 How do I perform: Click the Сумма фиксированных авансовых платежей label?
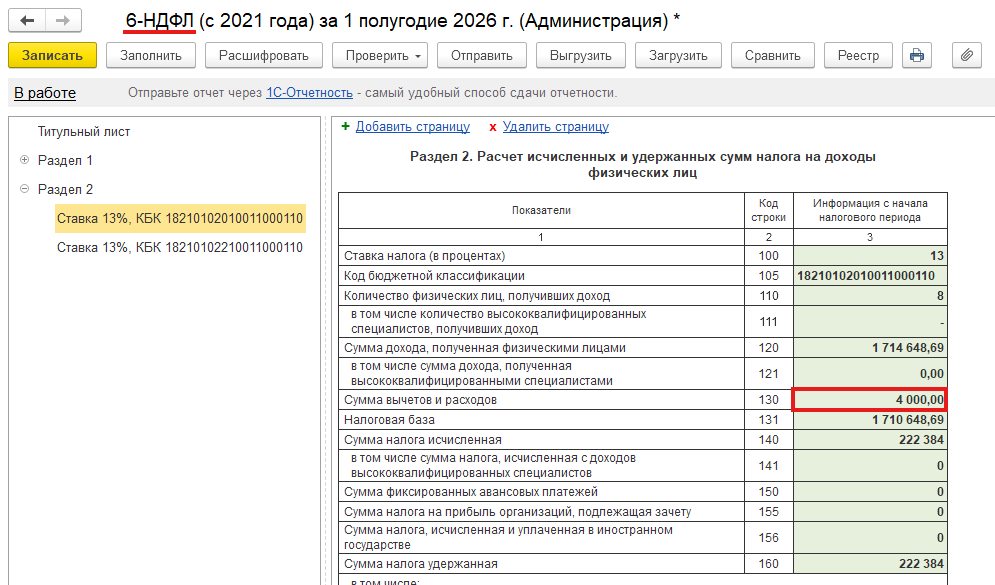pyautogui.click(x=471, y=492)
